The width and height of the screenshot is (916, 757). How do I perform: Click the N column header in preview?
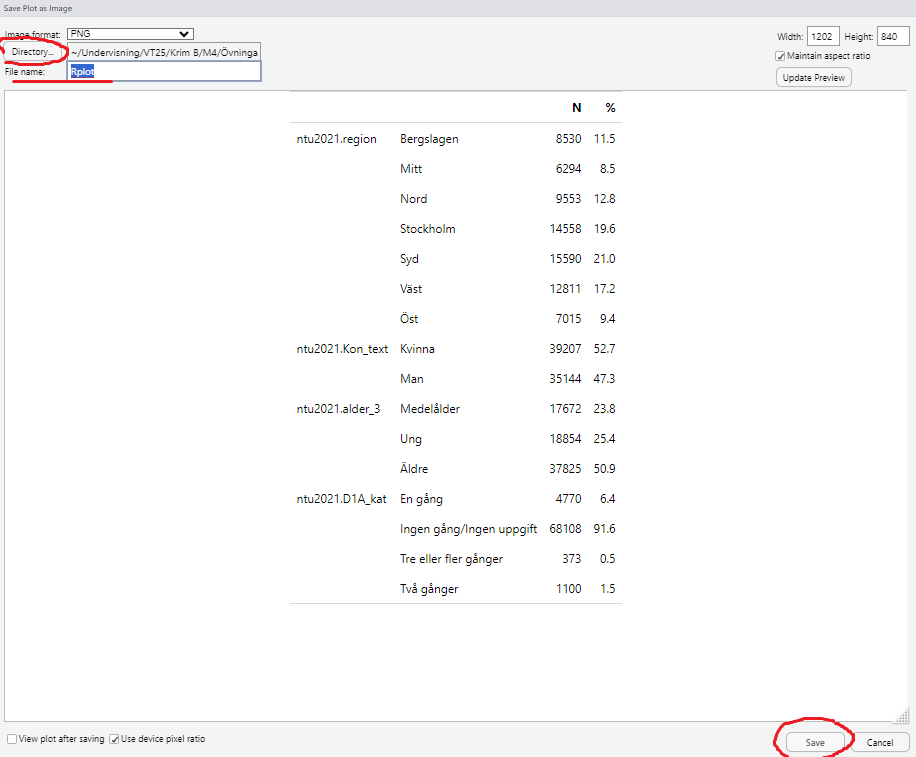tap(576, 108)
